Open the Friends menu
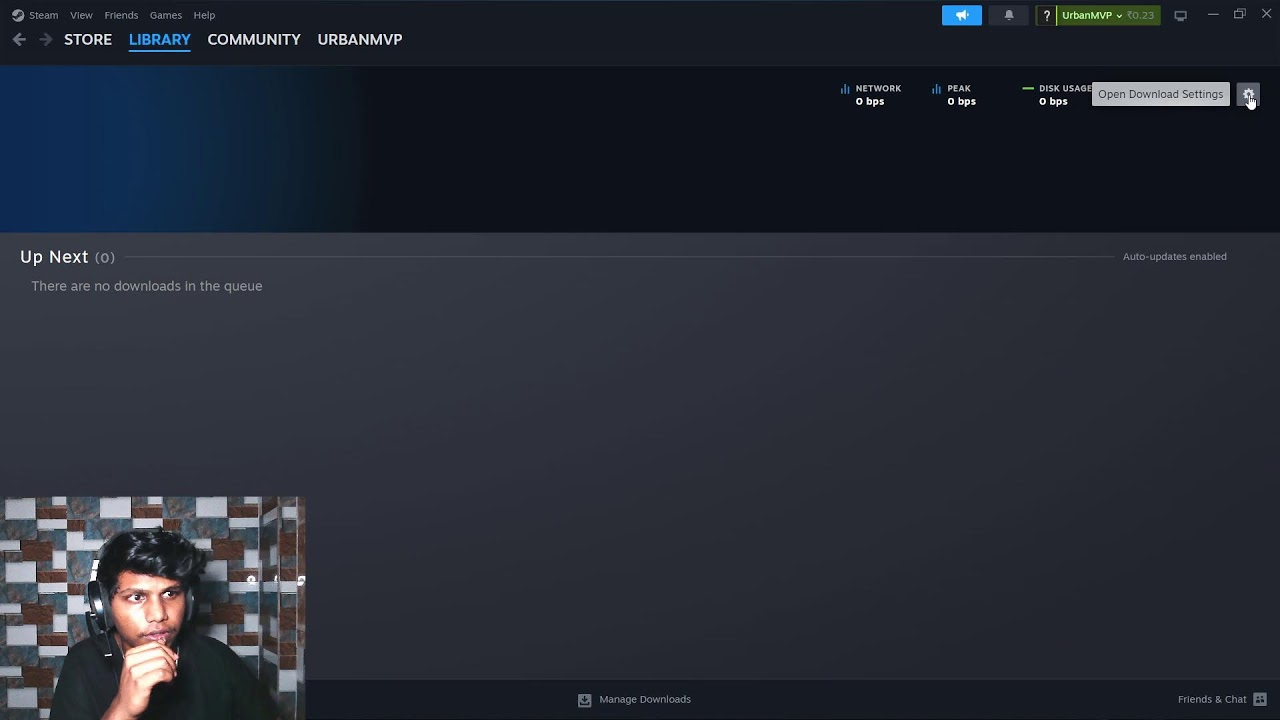This screenshot has width=1280, height=720. pyautogui.click(x=121, y=15)
